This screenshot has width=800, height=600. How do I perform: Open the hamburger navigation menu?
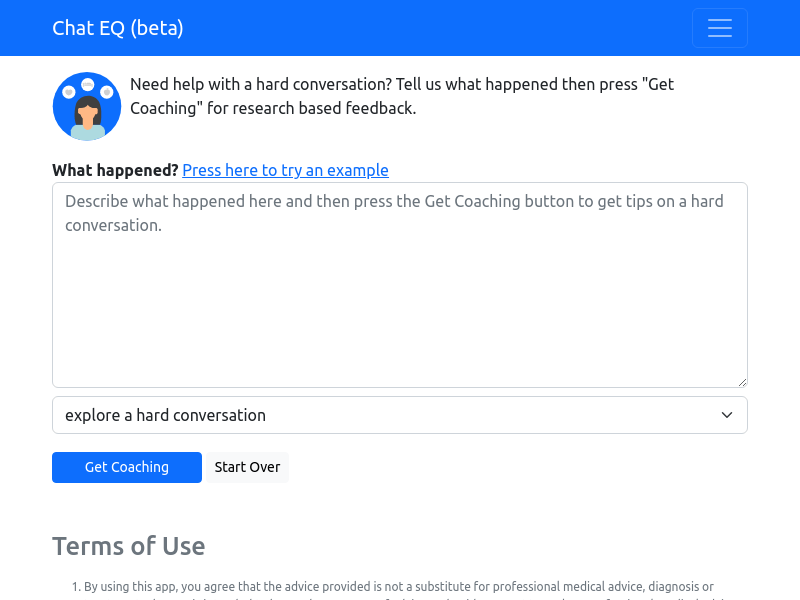[x=719, y=28]
